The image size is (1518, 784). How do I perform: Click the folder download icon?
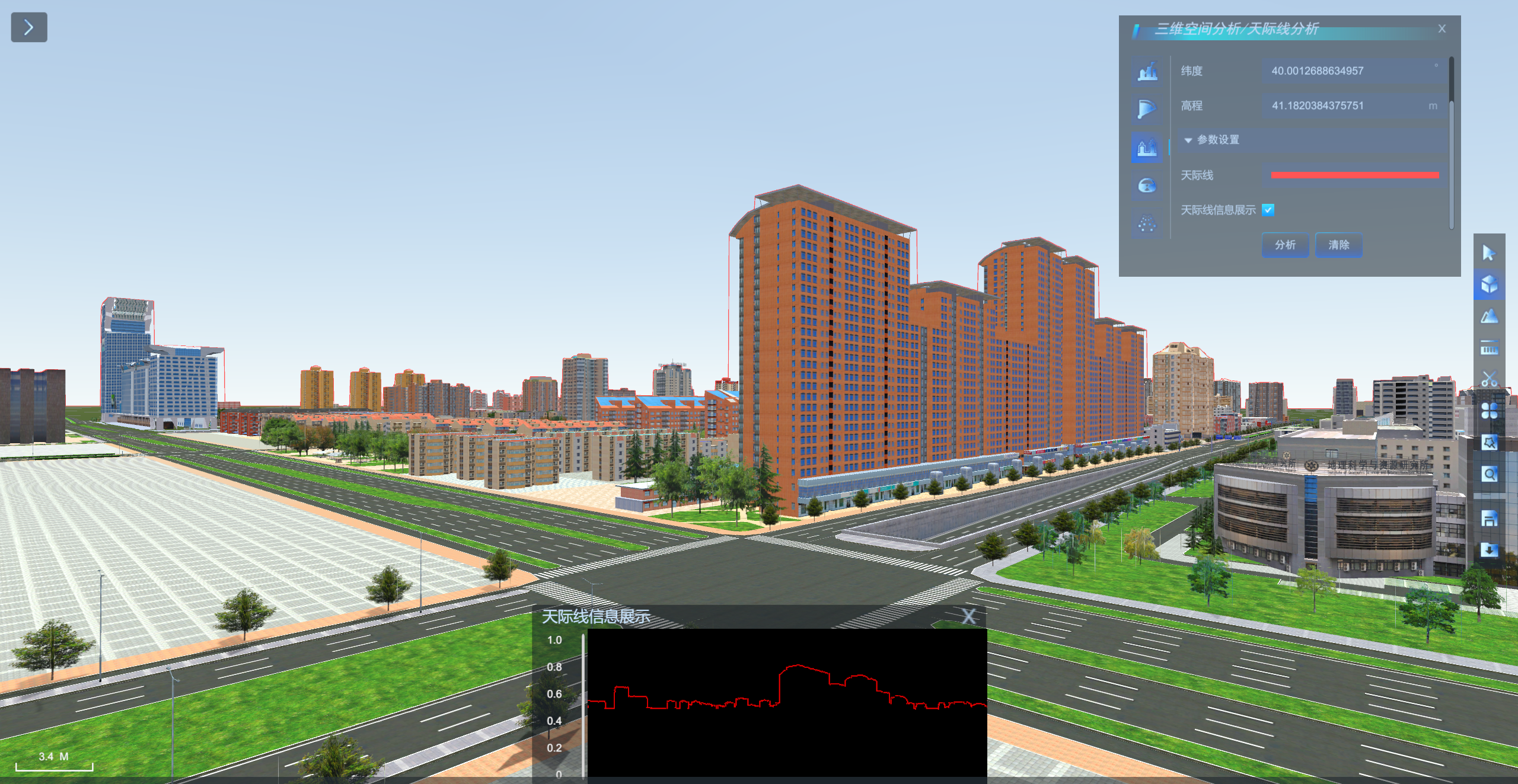click(1489, 551)
